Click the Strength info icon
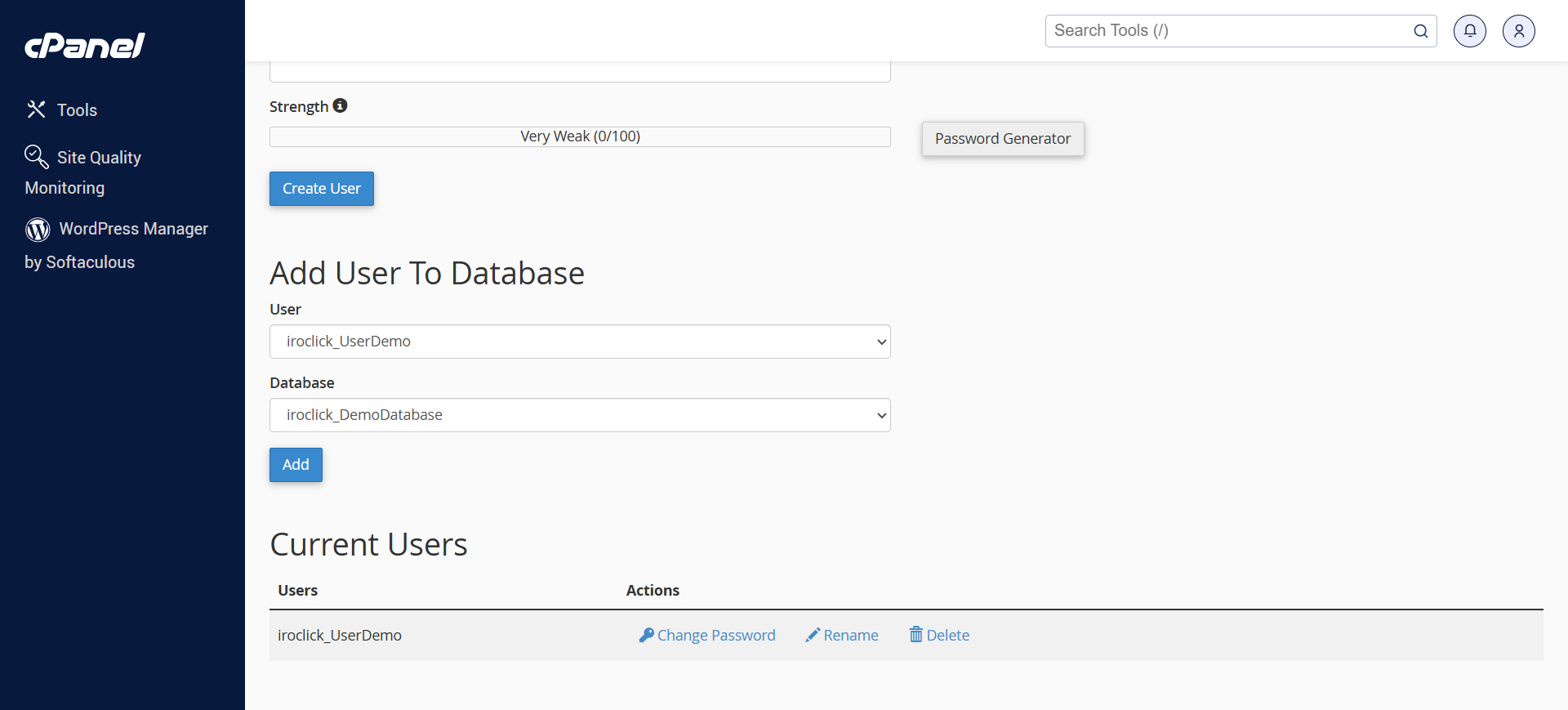The height and width of the screenshot is (710, 1568). pyautogui.click(x=341, y=105)
